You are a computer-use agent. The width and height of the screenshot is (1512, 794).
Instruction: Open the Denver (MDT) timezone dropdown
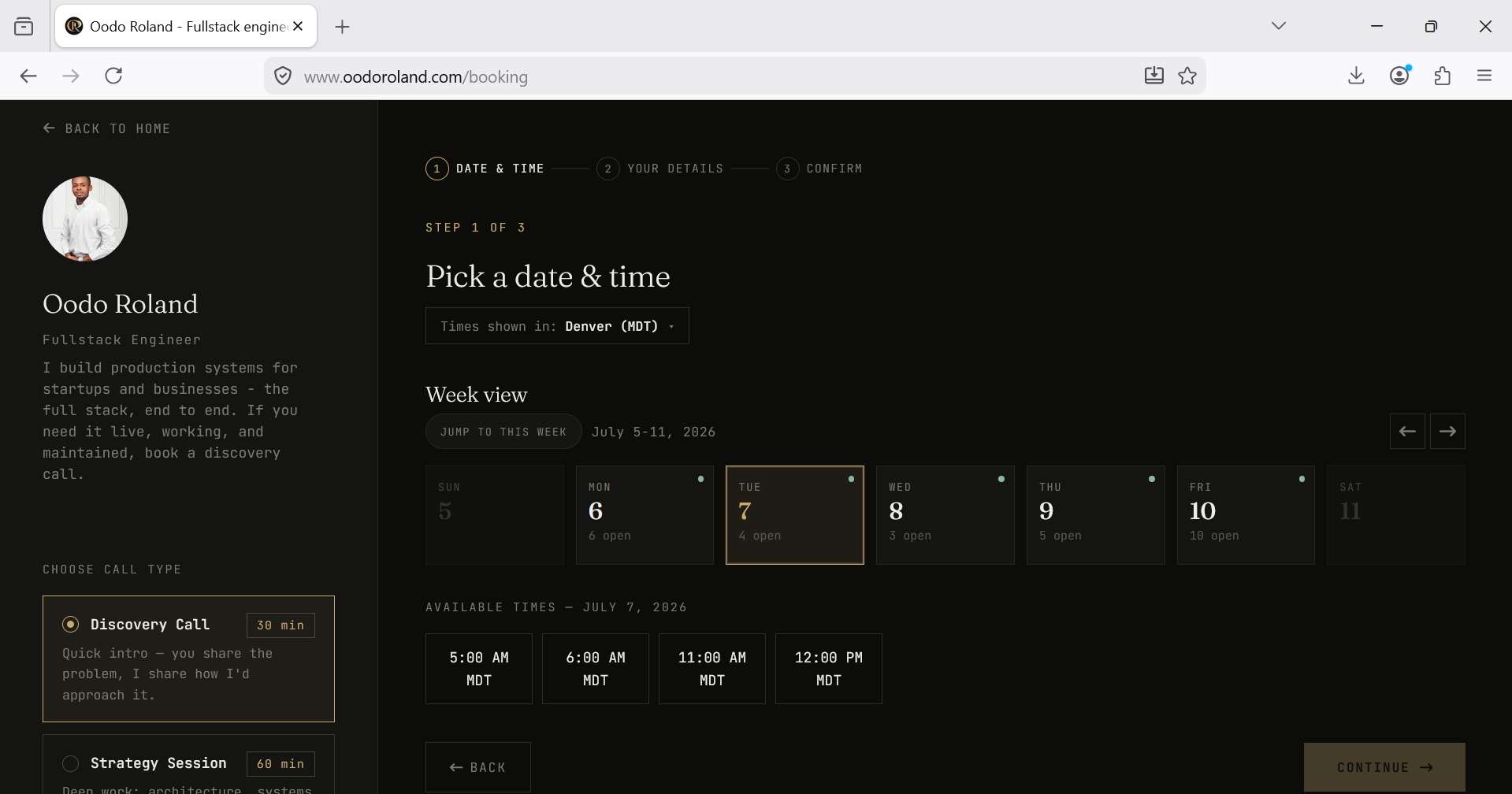pyautogui.click(x=557, y=326)
